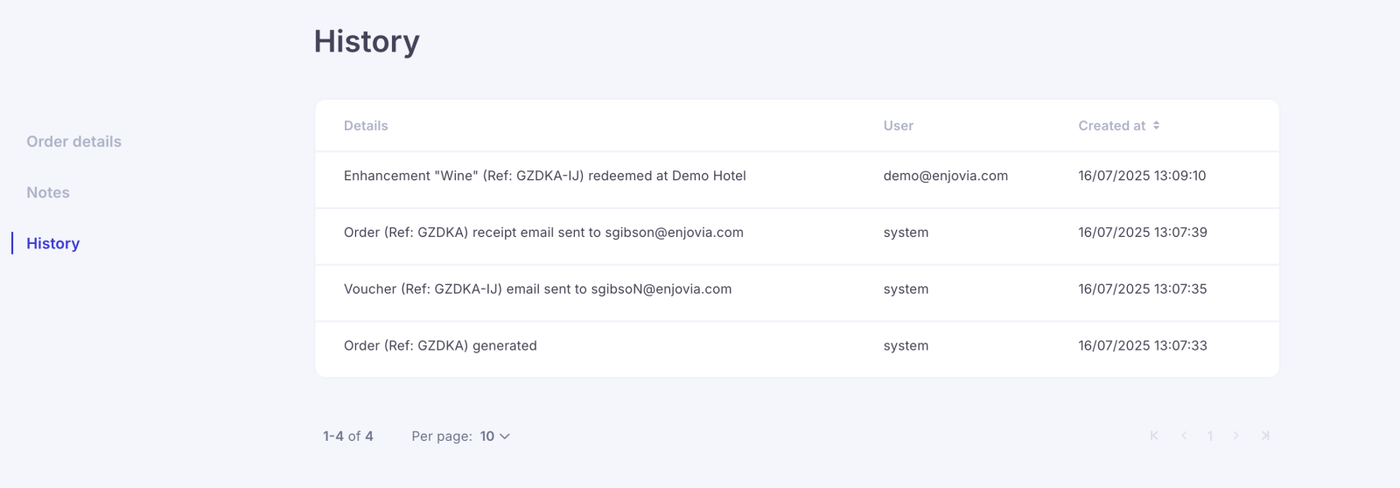Sort by the Created at column header
The height and width of the screenshot is (488, 1400).
1112,126
